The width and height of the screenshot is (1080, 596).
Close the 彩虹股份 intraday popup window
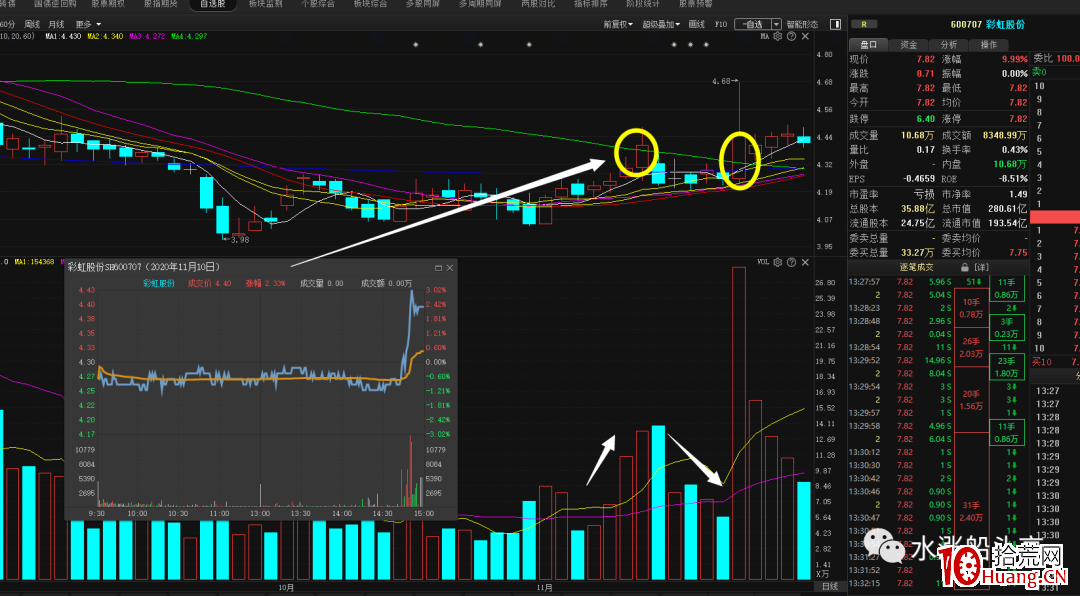449,268
